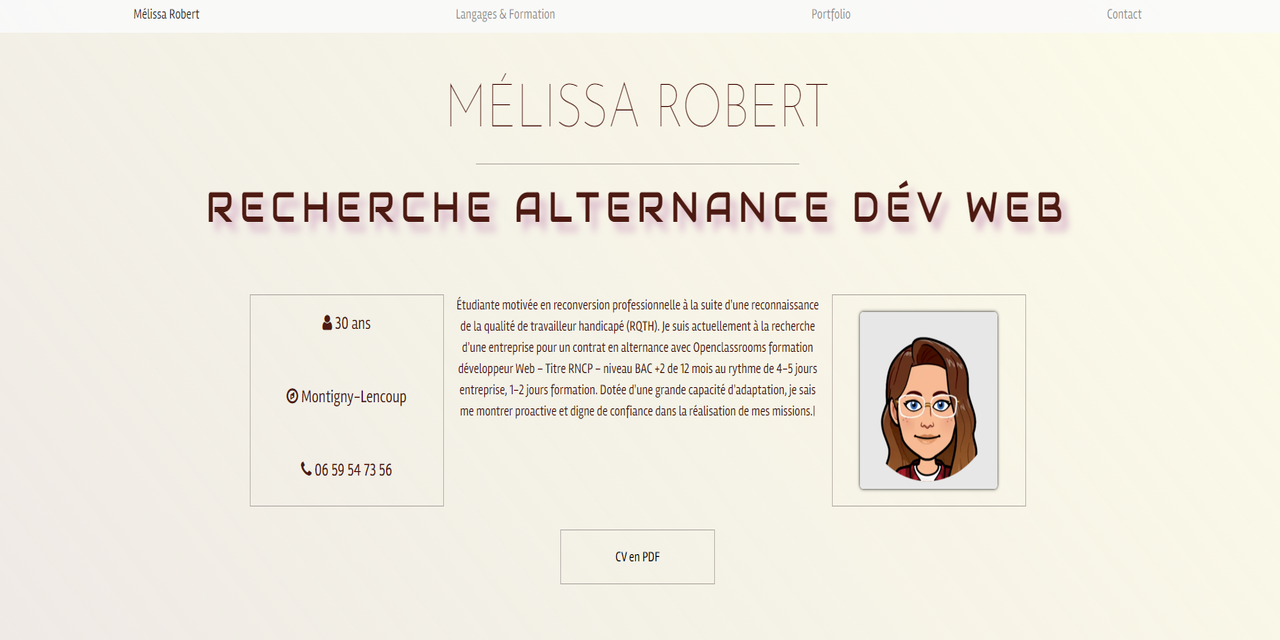1280x640 pixels.
Task: Click the MÉLISSA ROBERT heading
Action: 638,103
